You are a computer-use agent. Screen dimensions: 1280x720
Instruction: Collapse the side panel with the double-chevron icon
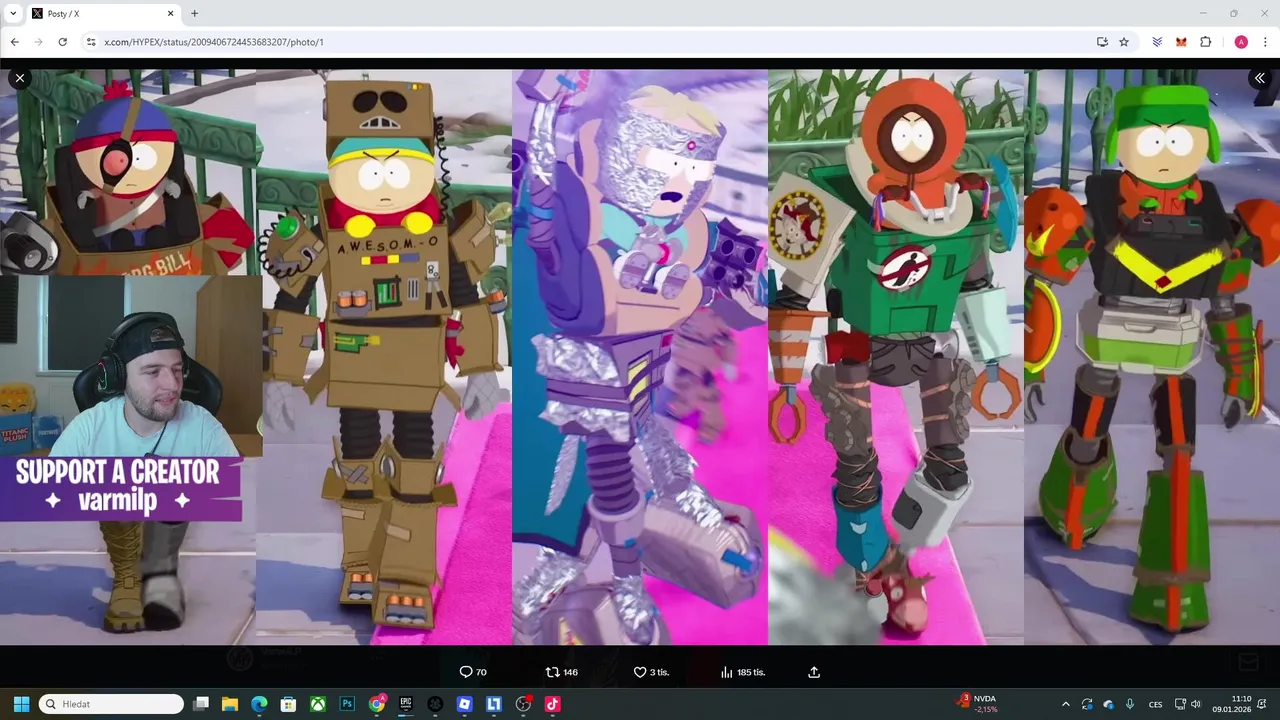(x=1260, y=78)
